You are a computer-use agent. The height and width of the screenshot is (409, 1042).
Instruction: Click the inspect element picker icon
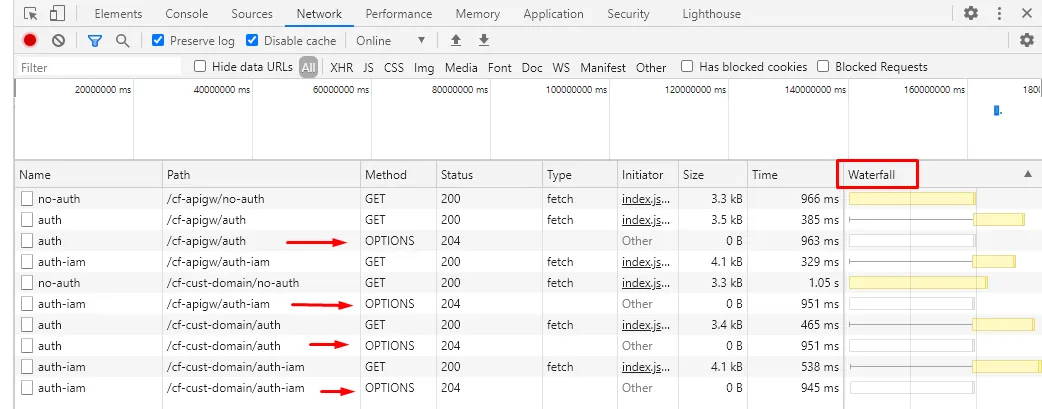tap(30, 14)
